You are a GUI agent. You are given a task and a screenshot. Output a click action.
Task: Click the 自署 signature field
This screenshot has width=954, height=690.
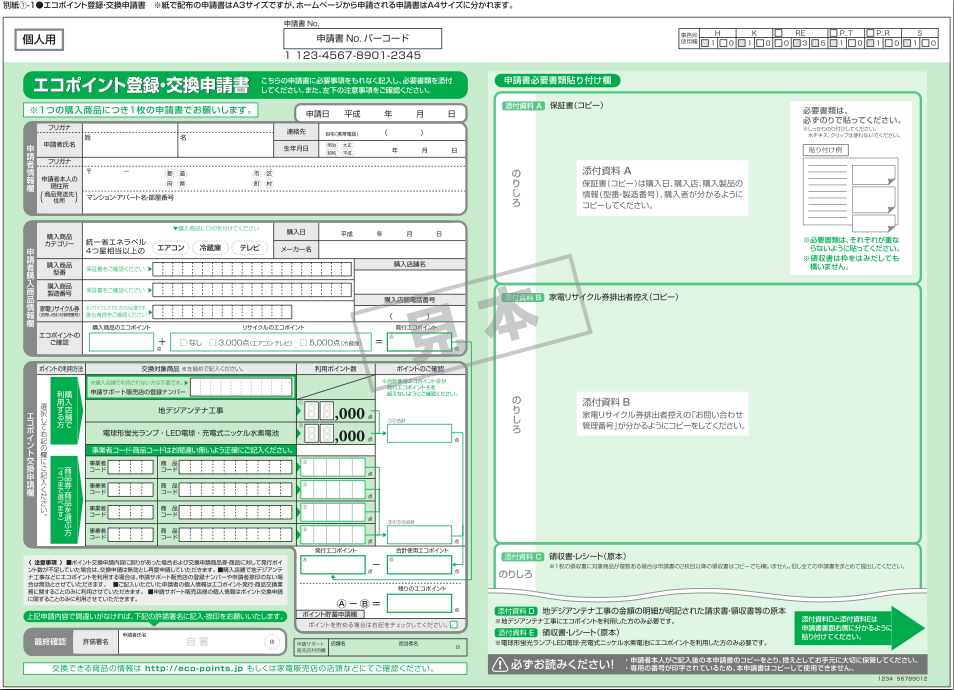(x=198, y=642)
